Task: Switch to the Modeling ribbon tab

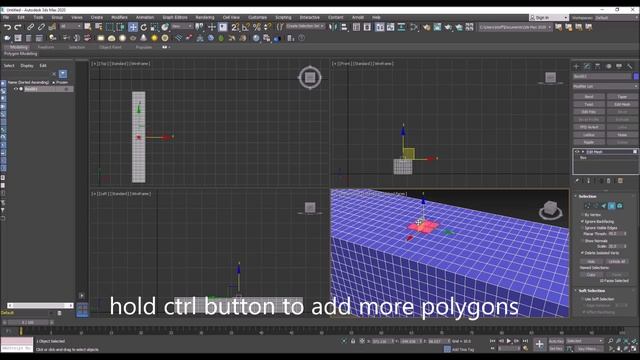Action: point(18,47)
